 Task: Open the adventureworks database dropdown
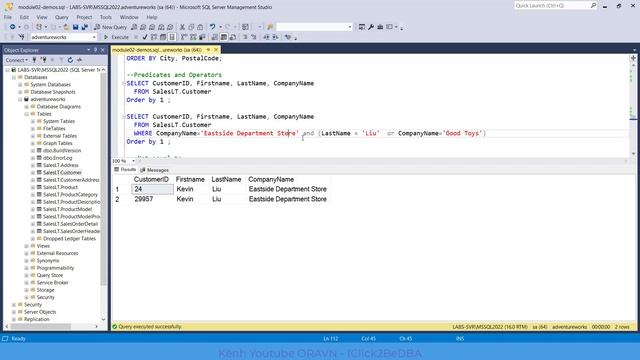(x=94, y=37)
